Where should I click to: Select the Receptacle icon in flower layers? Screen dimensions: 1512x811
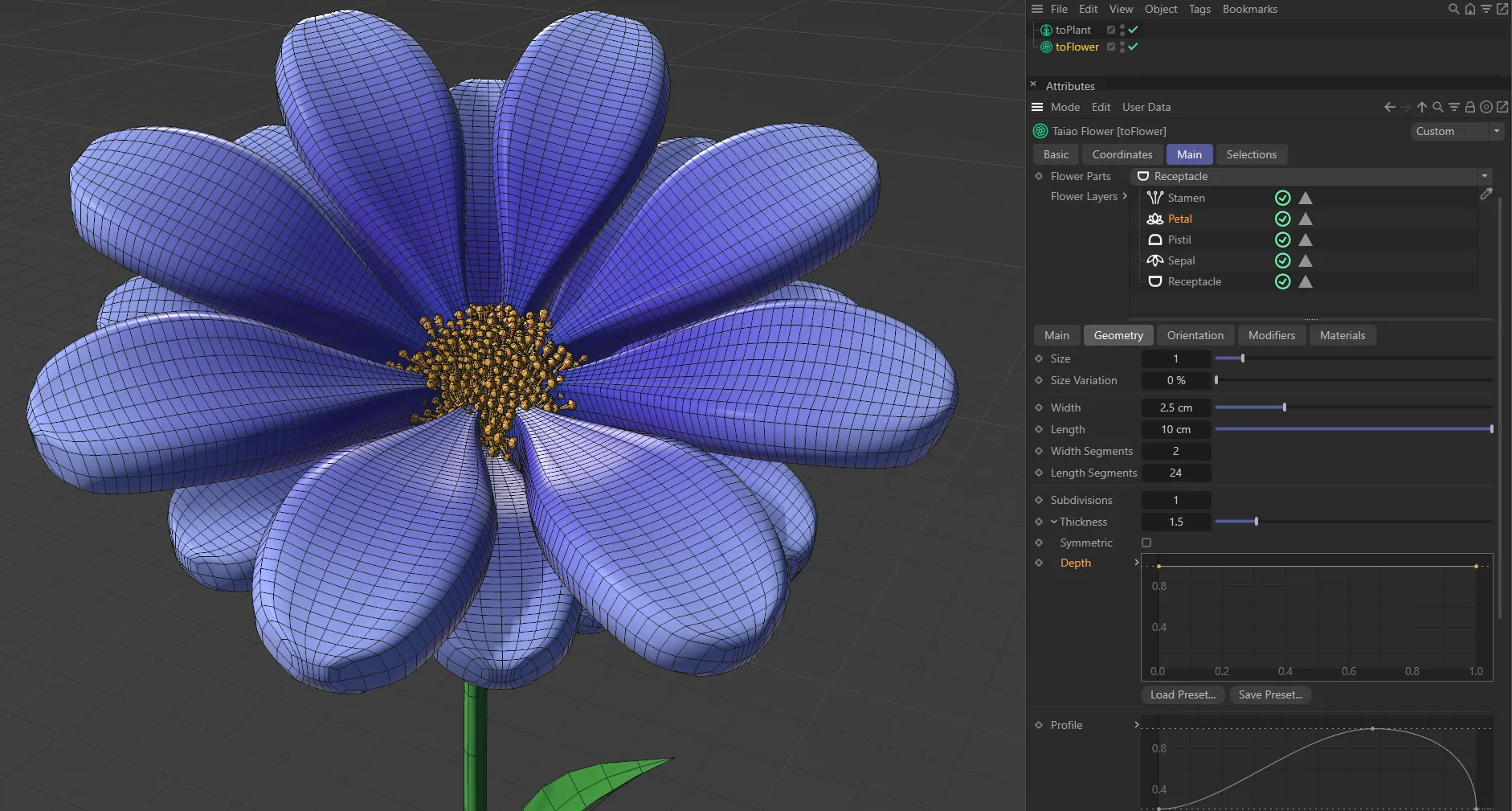[x=1154, y=281]
